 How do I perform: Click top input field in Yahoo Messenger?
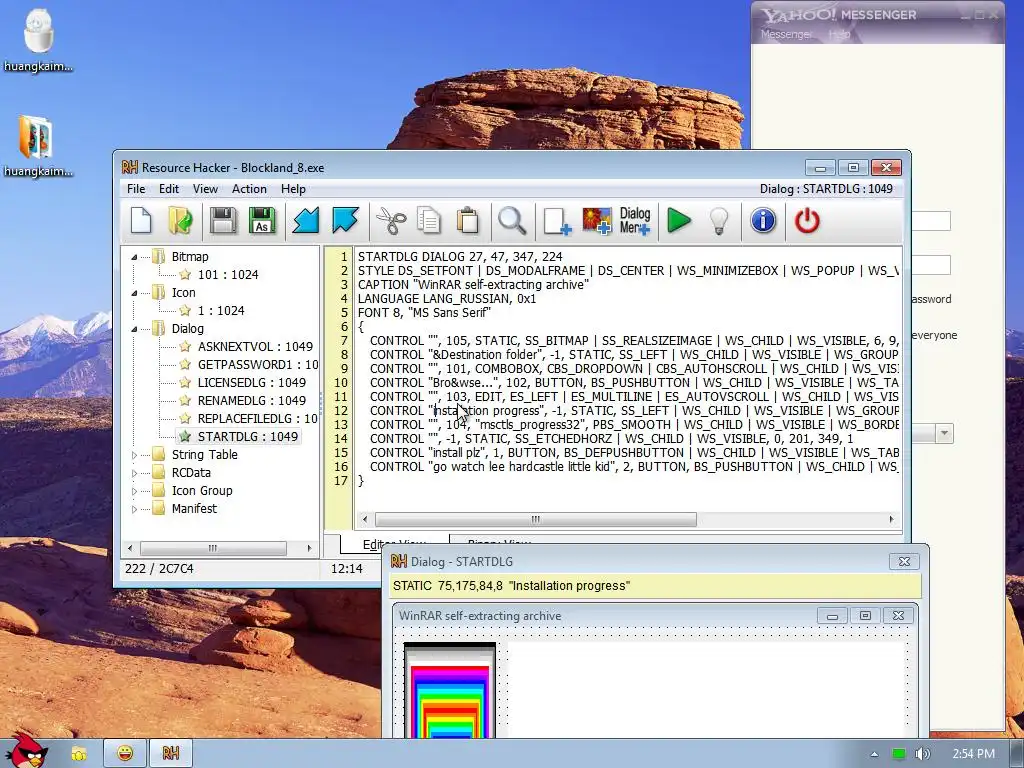pos(931,221)
